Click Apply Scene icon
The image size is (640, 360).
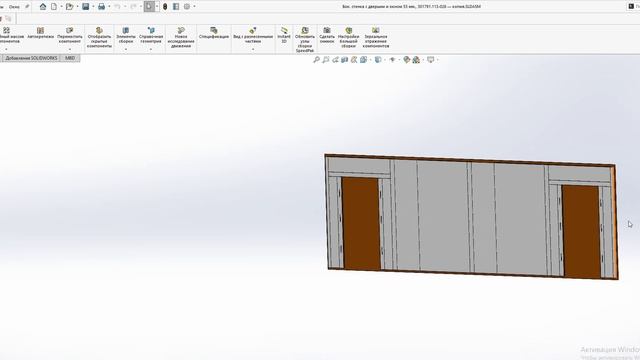click(x=416, y=60)
